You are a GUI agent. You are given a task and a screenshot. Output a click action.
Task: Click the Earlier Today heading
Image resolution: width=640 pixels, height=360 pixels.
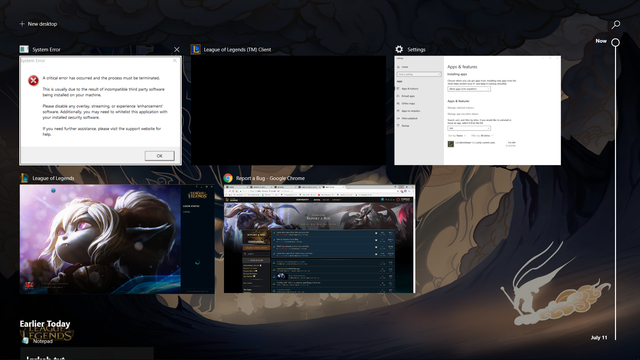[45, 324]
